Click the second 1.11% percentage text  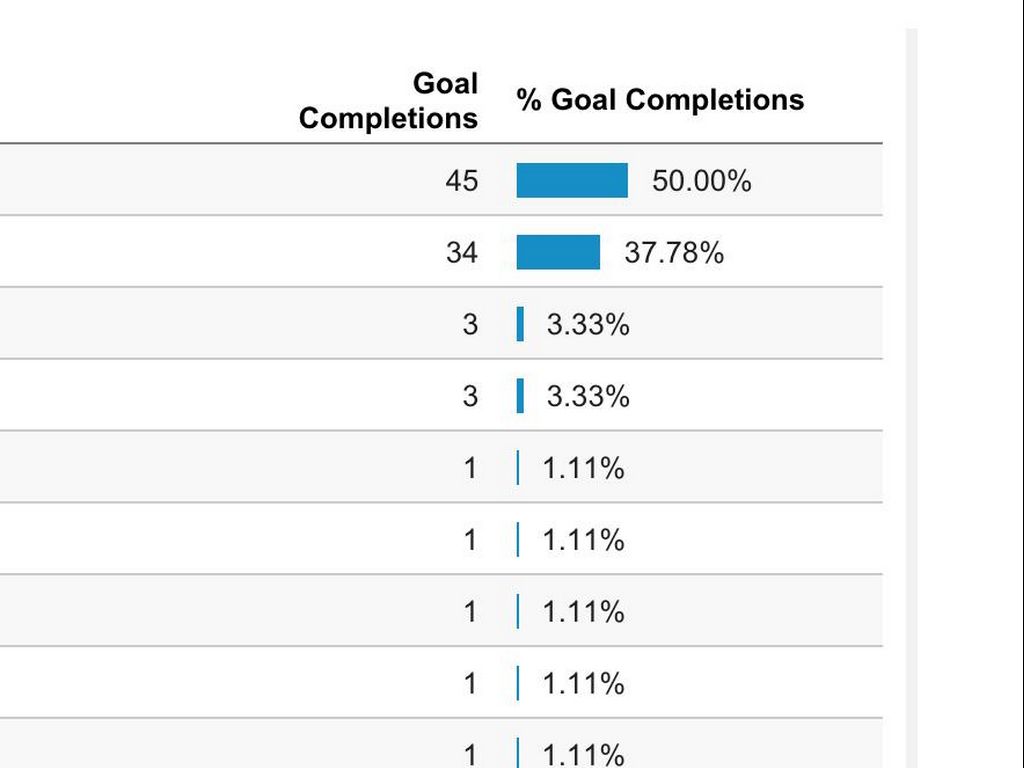[584, 540]
